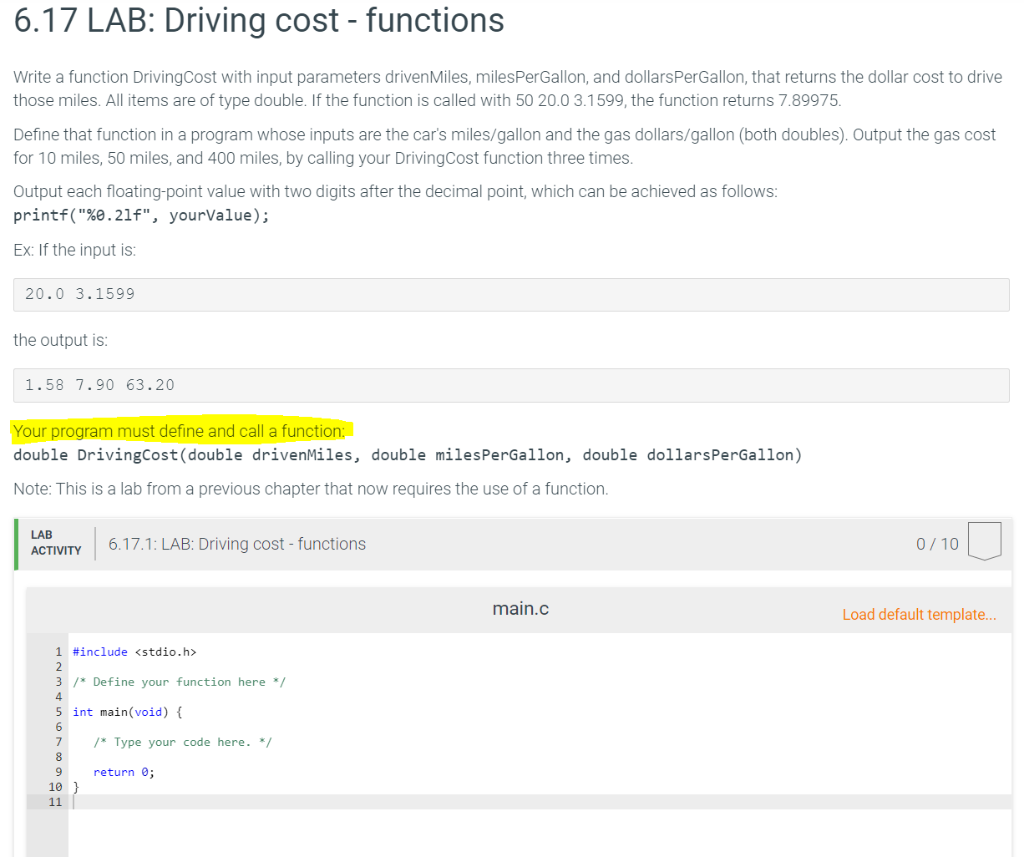Click line number 5 in the gutter
1024x857 pixels.
coord(57,711)
